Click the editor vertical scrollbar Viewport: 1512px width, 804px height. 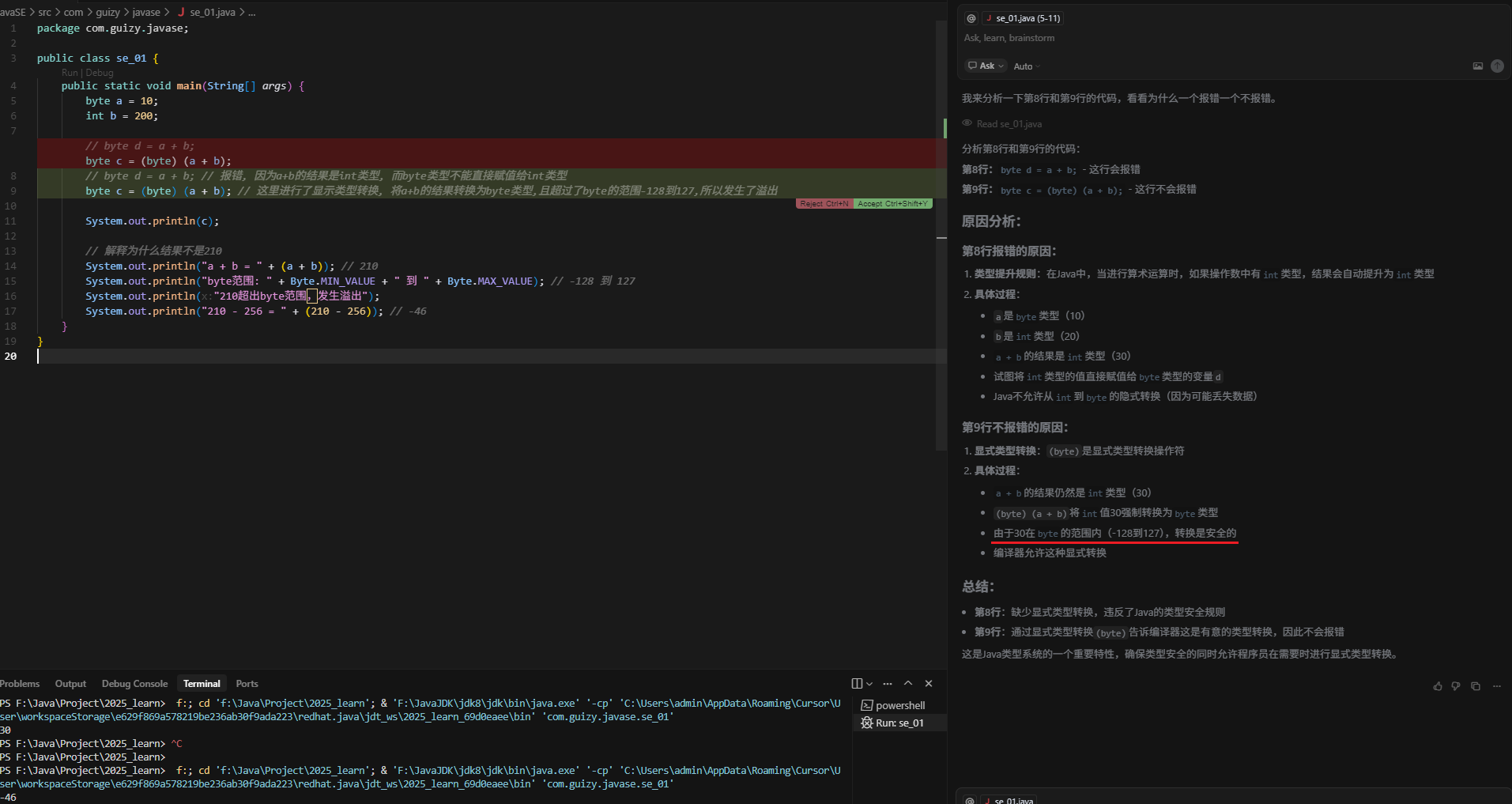941,237
